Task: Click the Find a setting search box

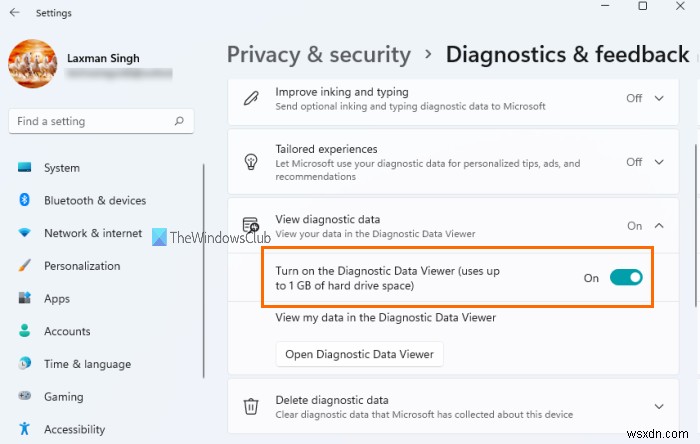Action: tap(90, 122)
